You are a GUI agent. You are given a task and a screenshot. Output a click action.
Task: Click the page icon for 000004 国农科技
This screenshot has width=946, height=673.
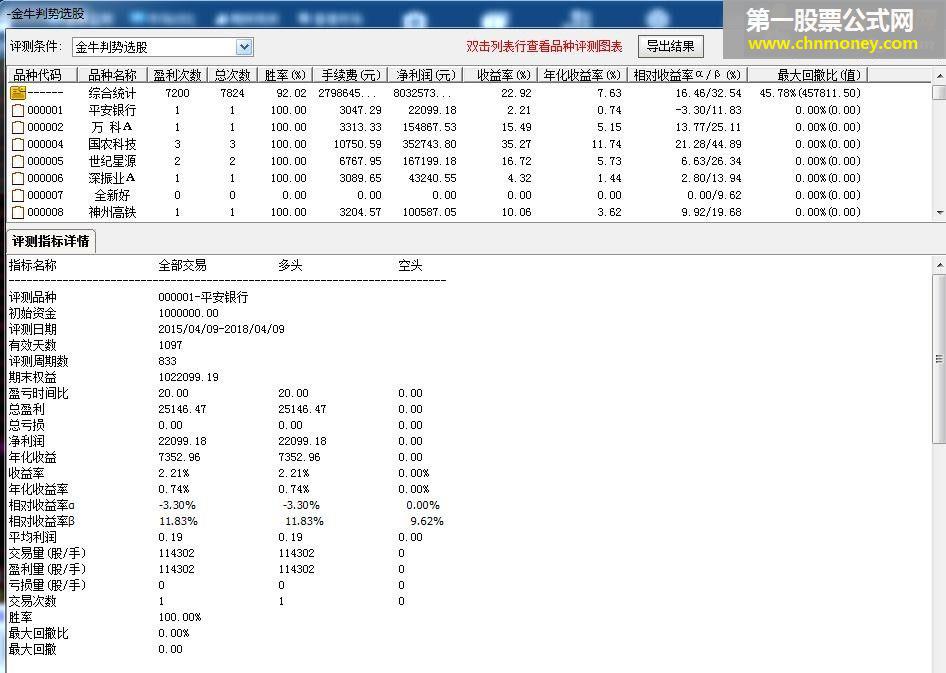click(x=18, y=144)
